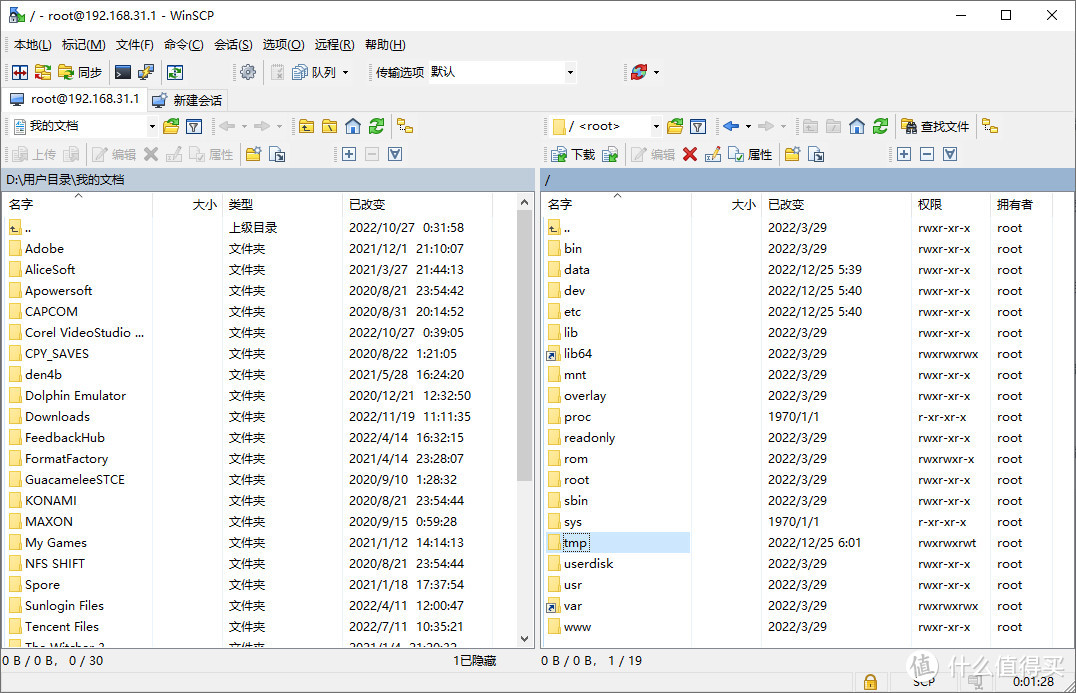Open the arrow next to globe icon

coord(657,72)
